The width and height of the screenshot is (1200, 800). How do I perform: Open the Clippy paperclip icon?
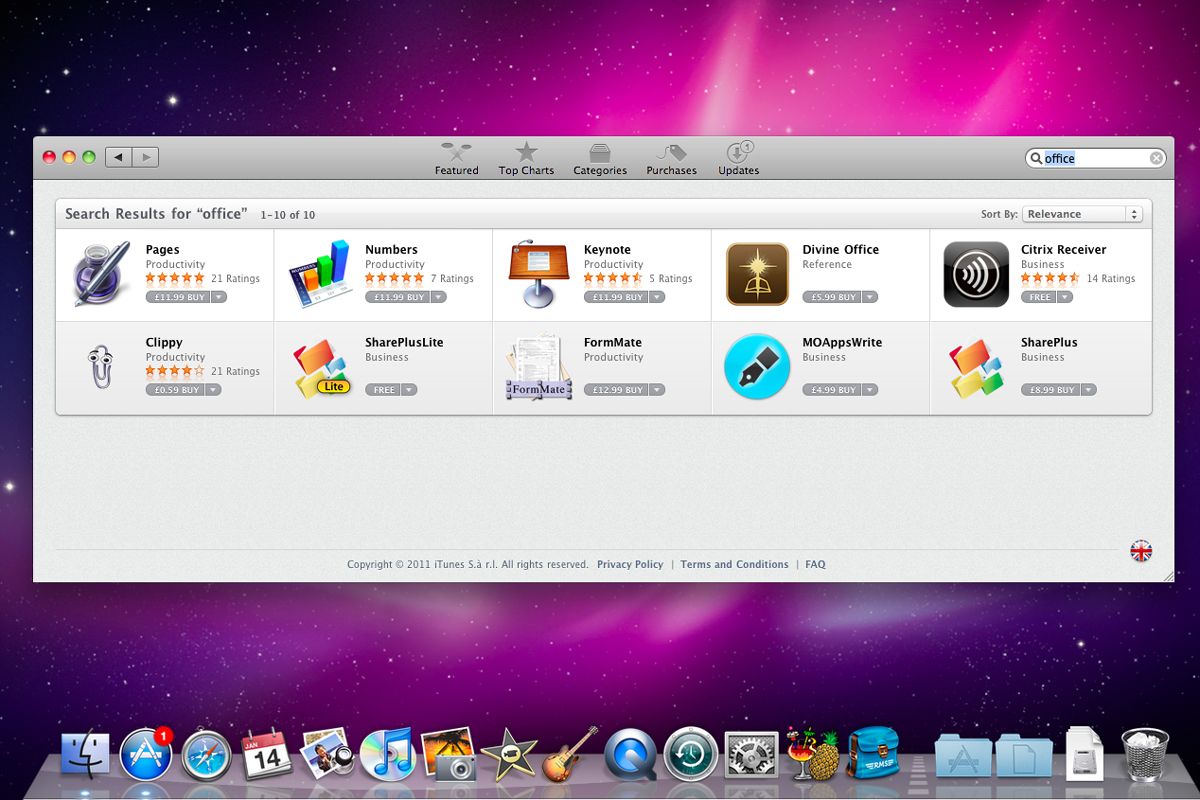tap(100, 366)
